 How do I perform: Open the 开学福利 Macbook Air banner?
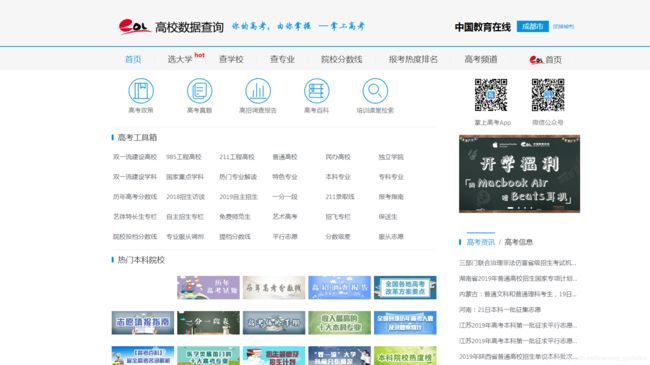point(519,174)
